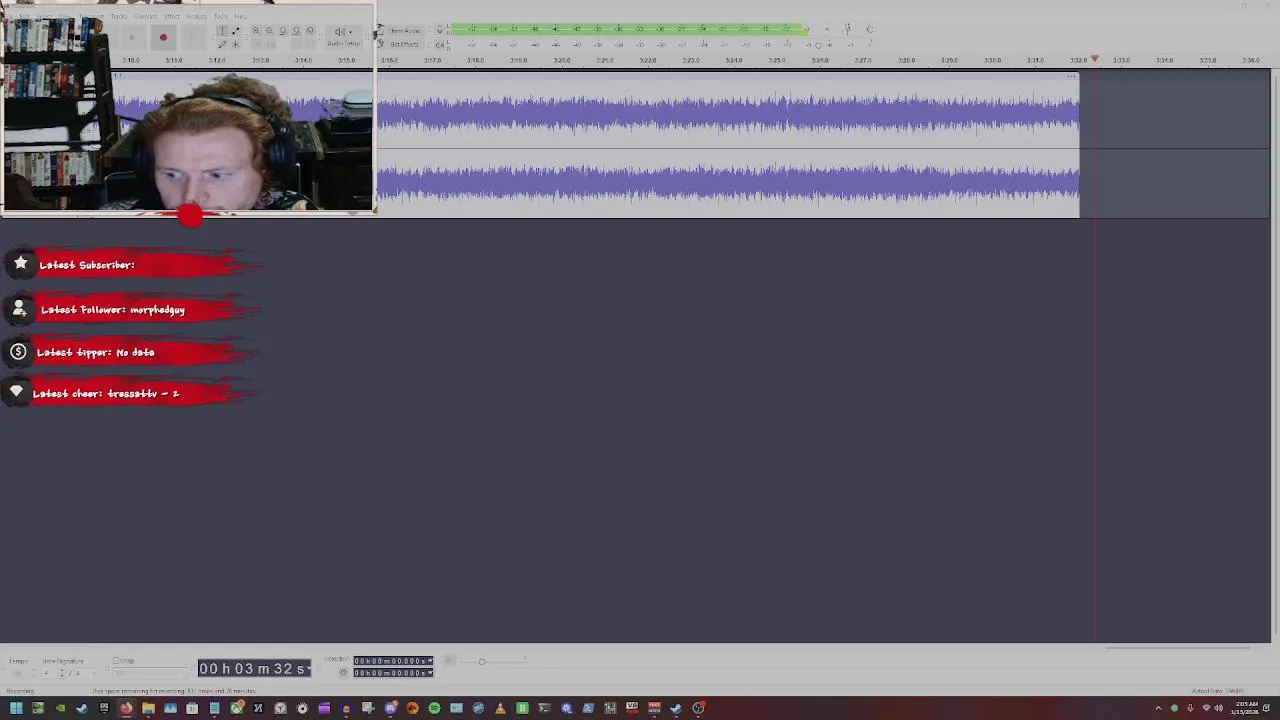1280x720 pixels.
Task: Open selection start time format dropdown
Action: pyautogui.click(x=430, y=661)
